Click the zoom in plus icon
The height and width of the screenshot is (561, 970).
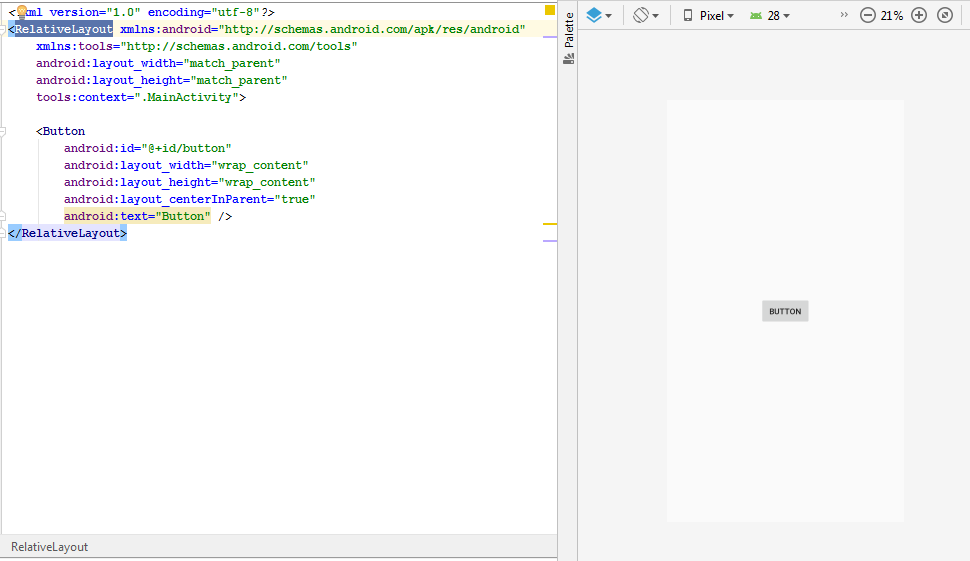[919, 16]
